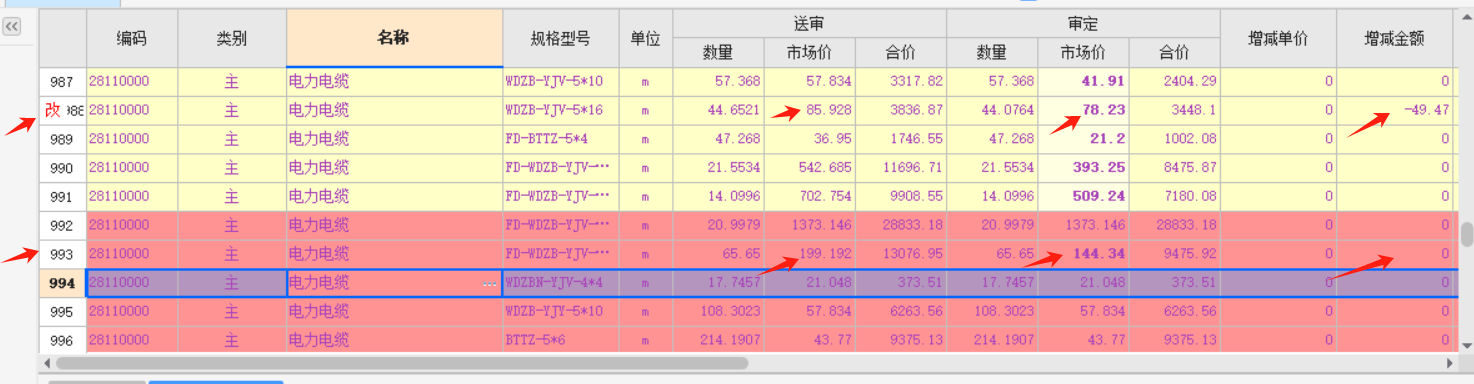Open the ellipsis button in row 994 name cell
Screen dimensions: 1474x384
pos(489,283)
